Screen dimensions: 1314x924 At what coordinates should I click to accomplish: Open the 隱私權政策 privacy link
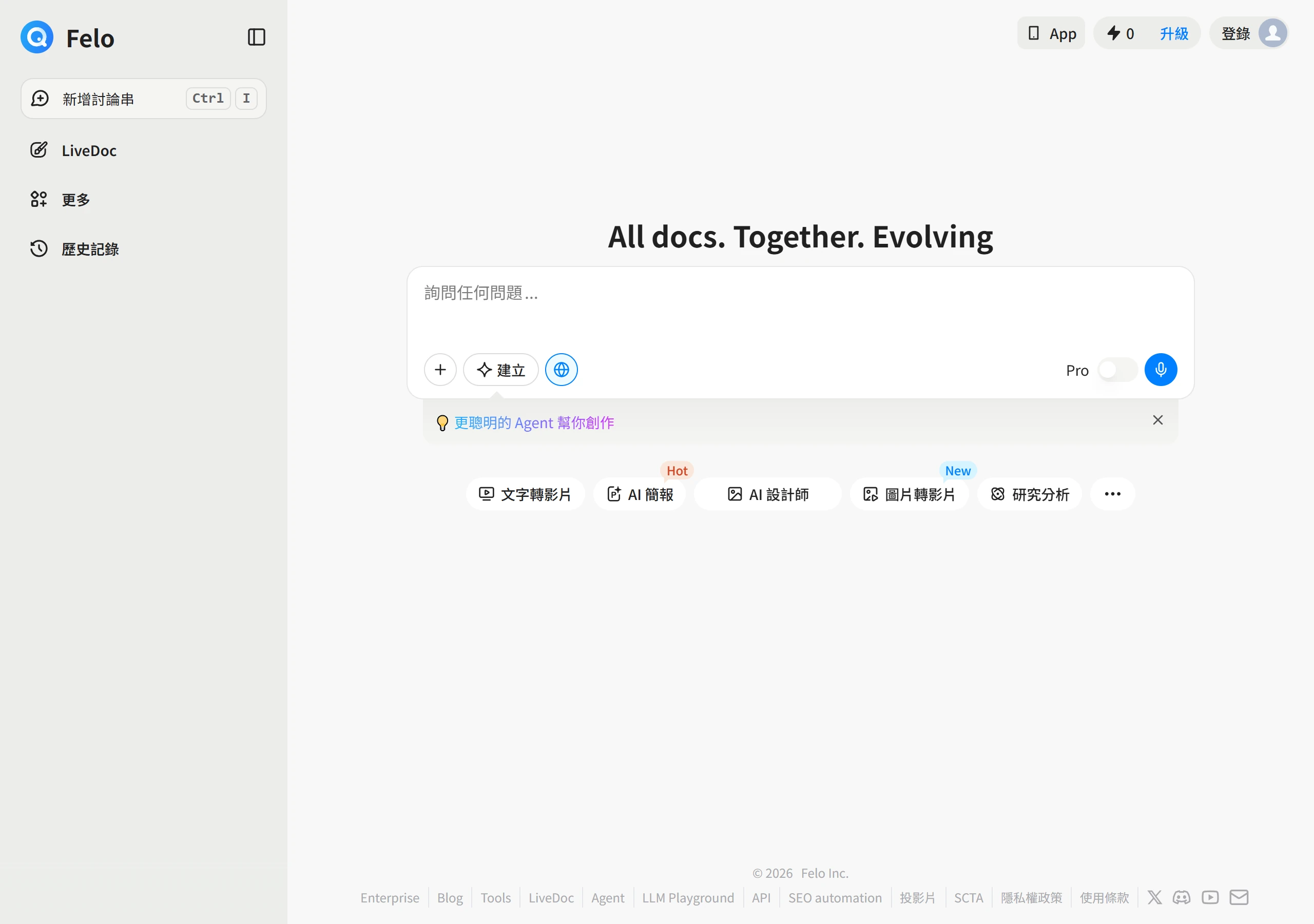tap(1031, 898)
